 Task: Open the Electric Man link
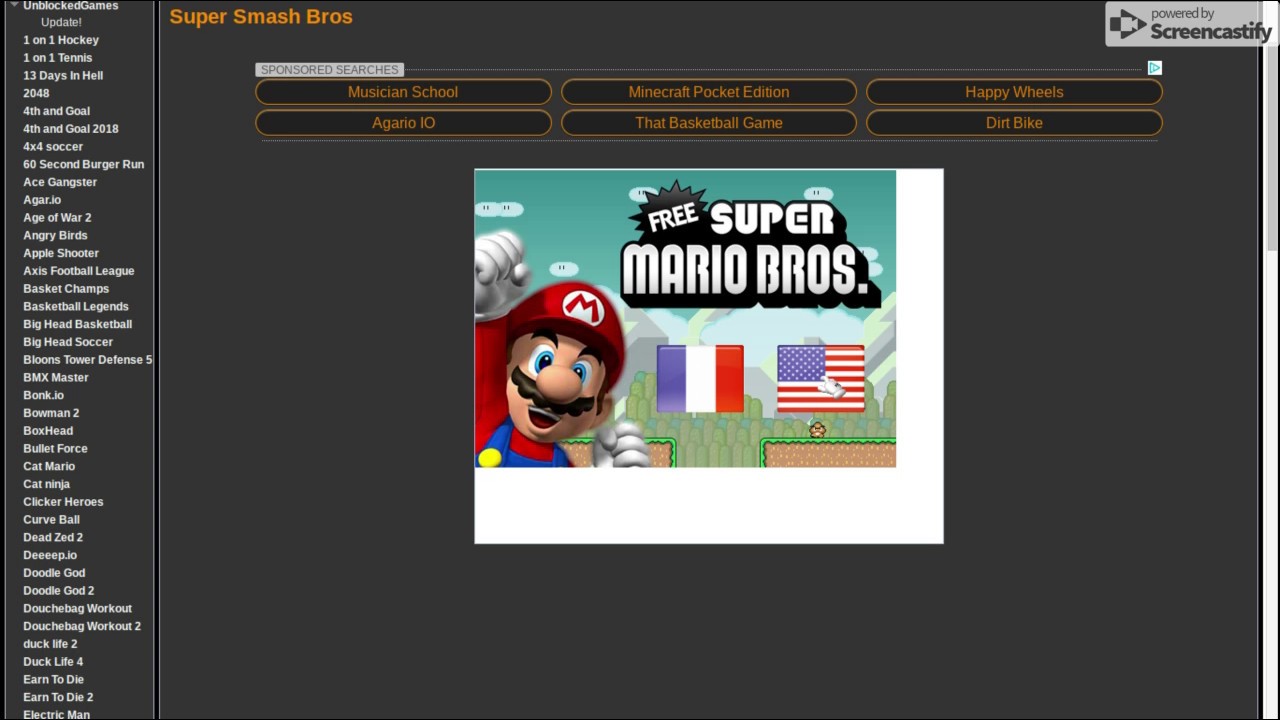56,714
